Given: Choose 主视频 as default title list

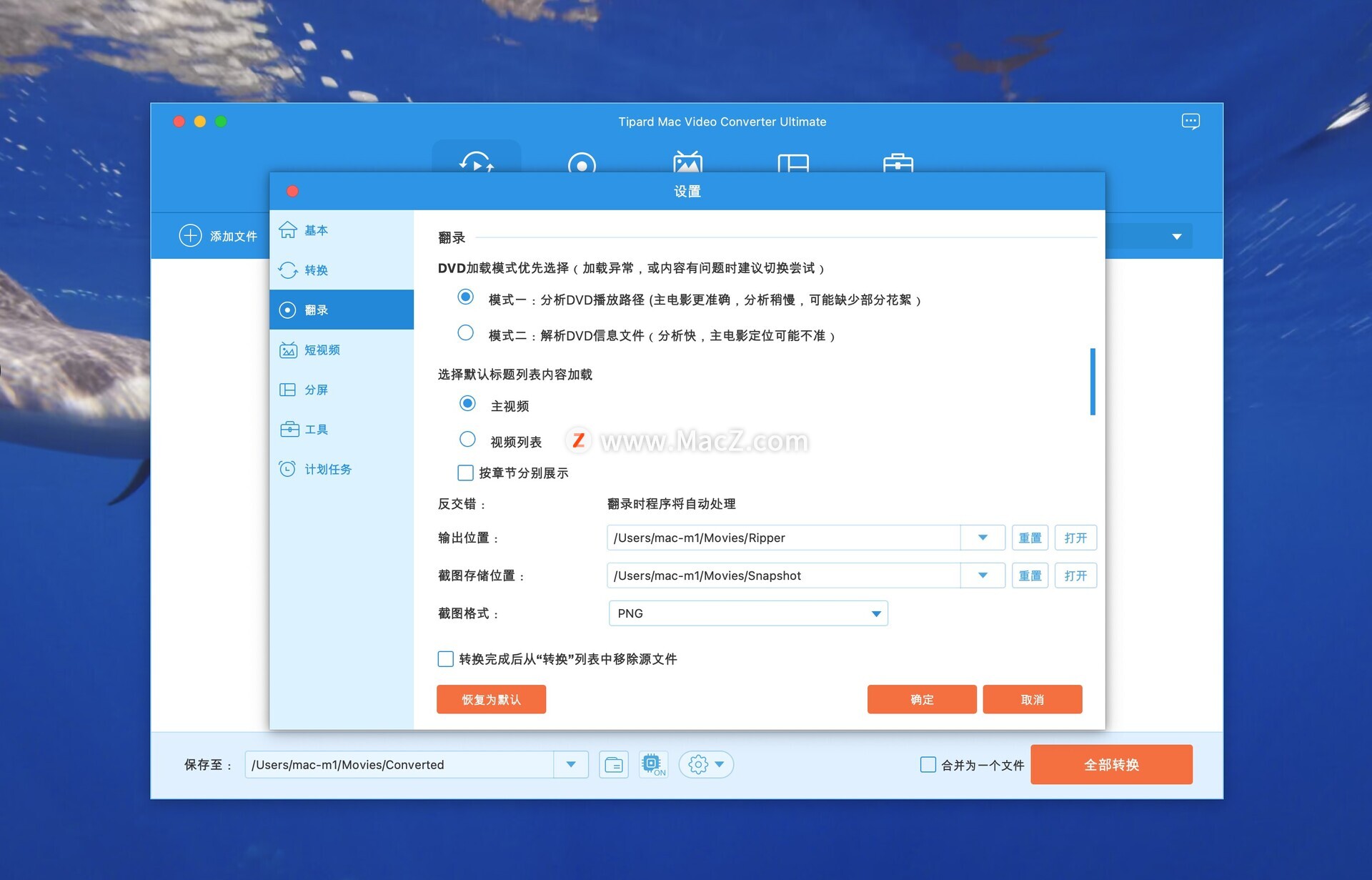Looking at the screenshot, I should (467, 403).
